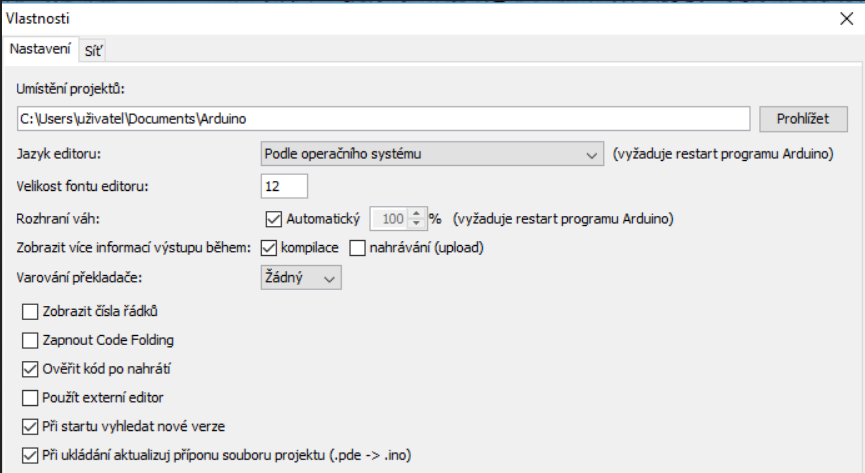Close the Vlastnosti dialog window

tap(844, 17)
